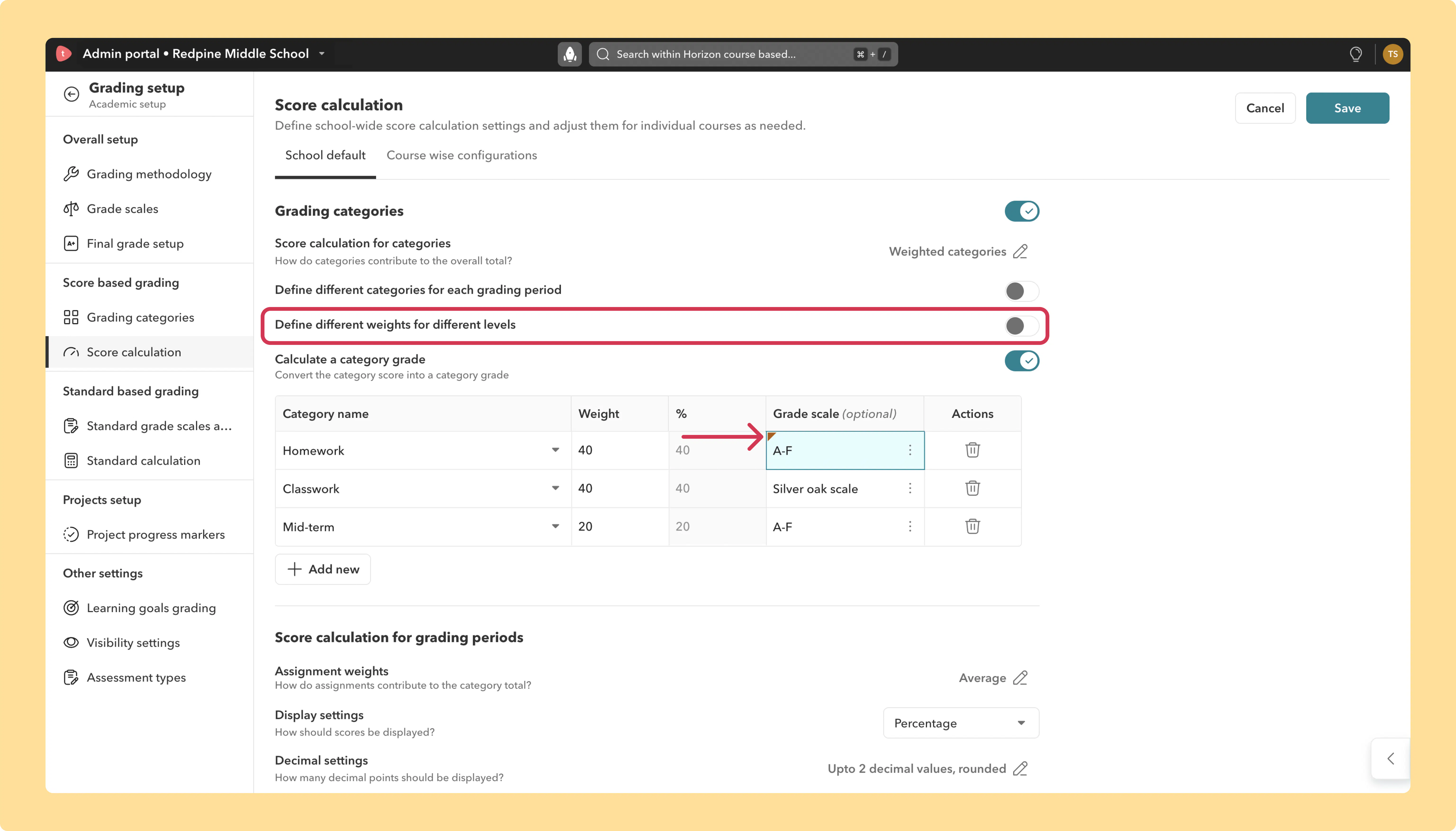This screenshot has height=831, width=1456.
Task: Switch to the School default tab
Action: (325, 155)
